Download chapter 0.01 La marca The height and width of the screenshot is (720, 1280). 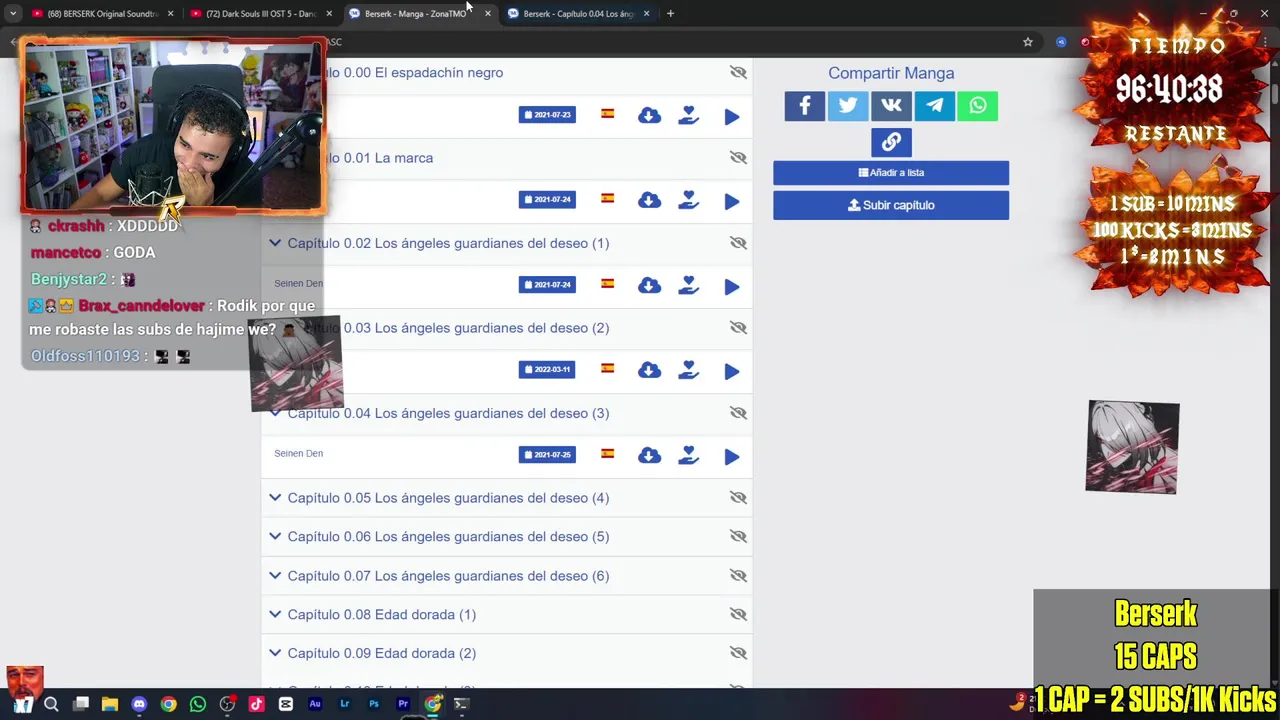pyautogui.click(x=649, y=201)
